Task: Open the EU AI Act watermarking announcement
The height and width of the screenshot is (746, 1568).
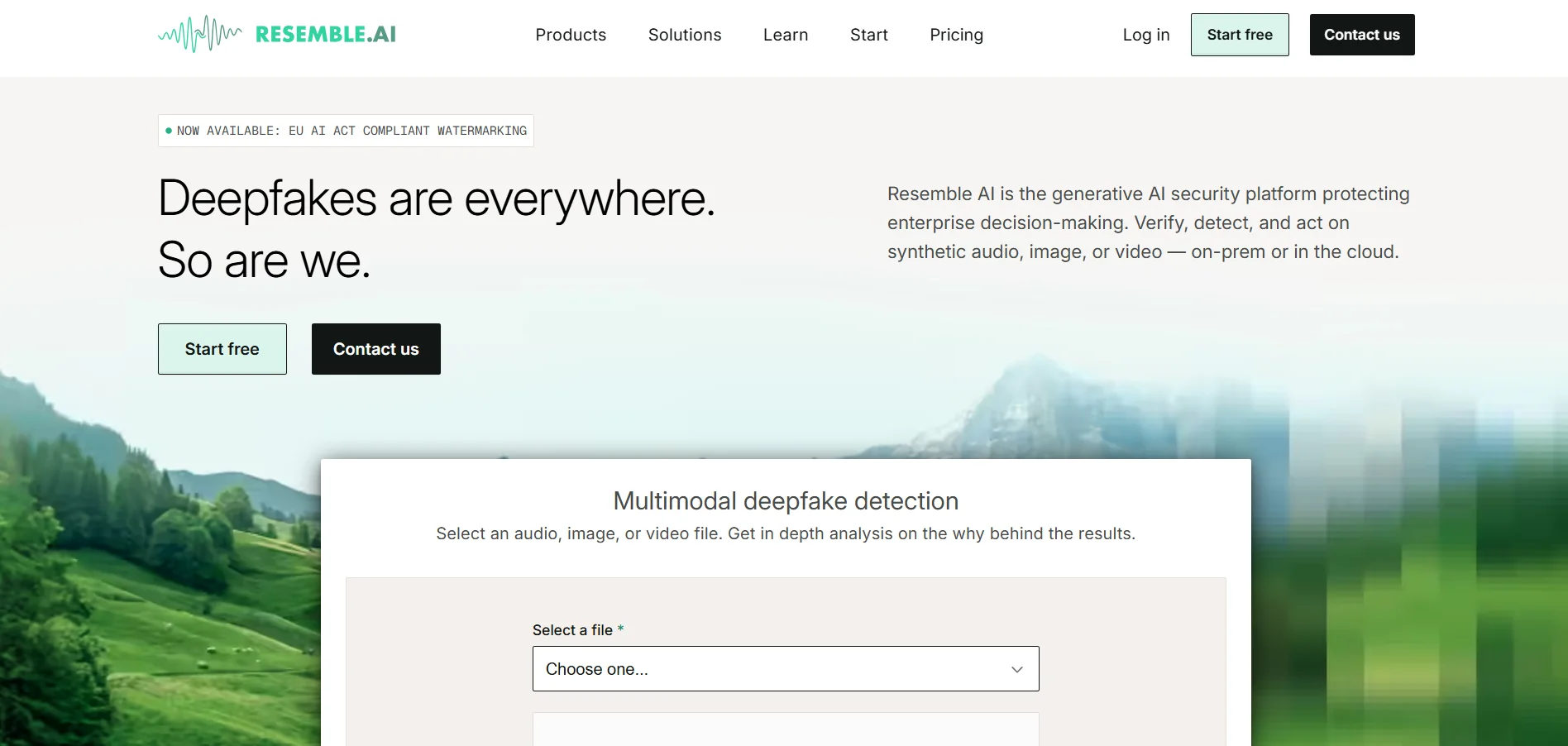Action: pyautogui.click(x=346, y=131)
